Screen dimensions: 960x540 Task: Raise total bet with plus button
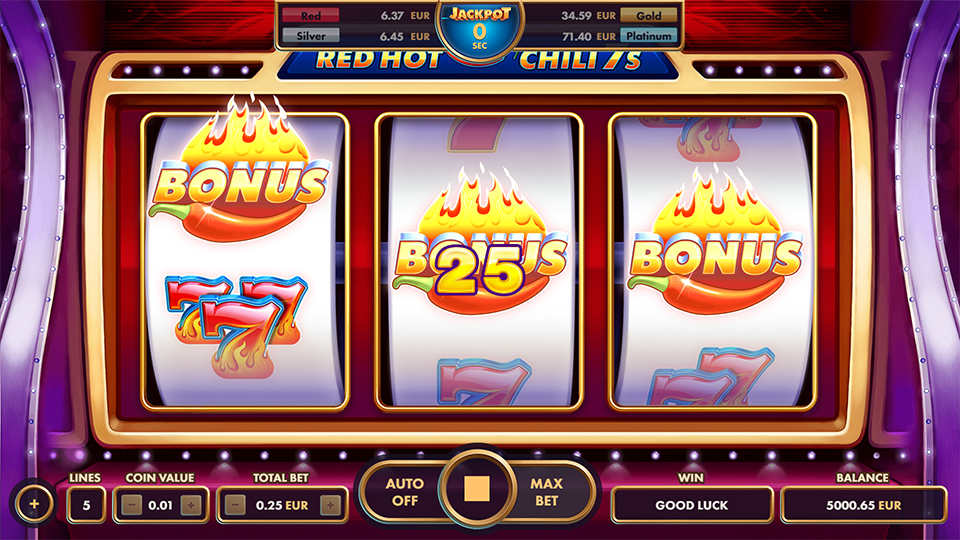click(330, 505)
